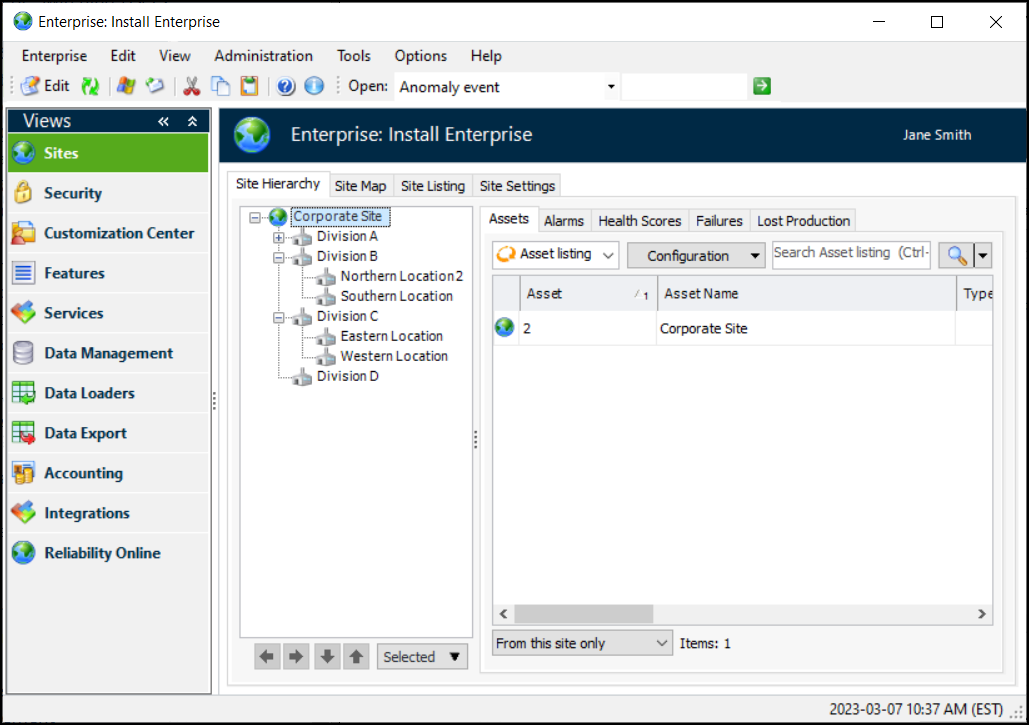Image resolution: width=1029 pixels, height=725 pixels.
Task: Select Southern Location in the tree
Action: tap(396, 296)
